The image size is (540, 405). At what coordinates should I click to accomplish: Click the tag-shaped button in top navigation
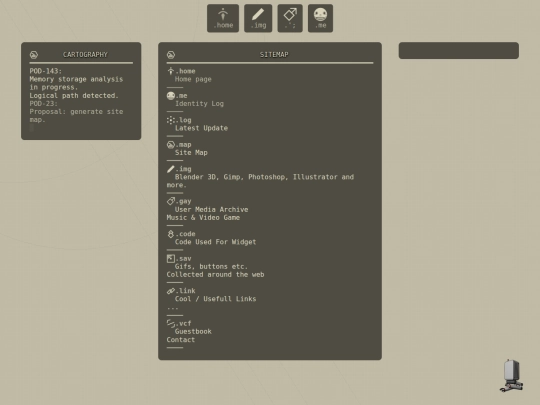pos(290,18)
